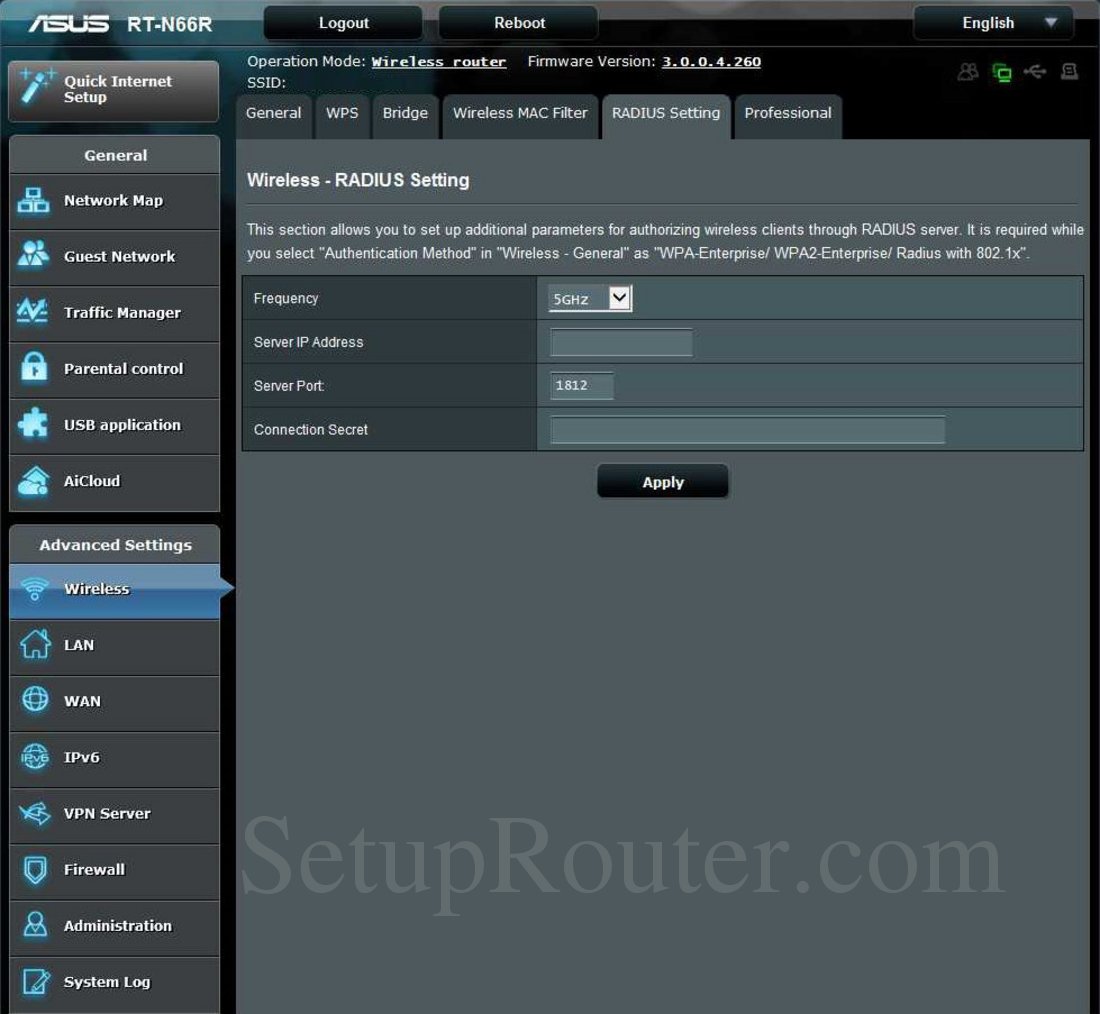Switch to the General wireless tab
The width and height of the screenshot is (1100, 1014).
point(274,114)
